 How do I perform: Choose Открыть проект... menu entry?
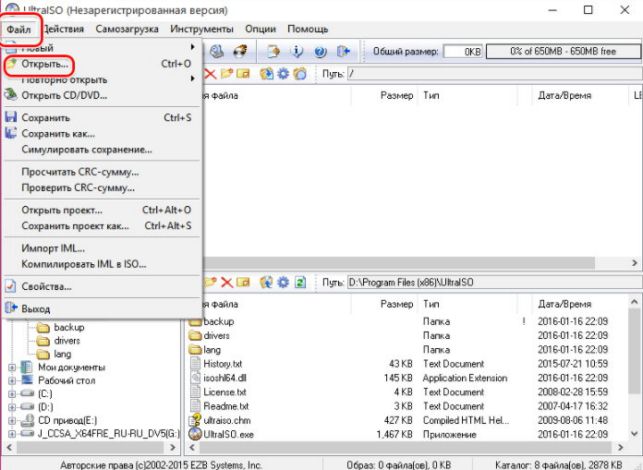[x=102, y=210]
